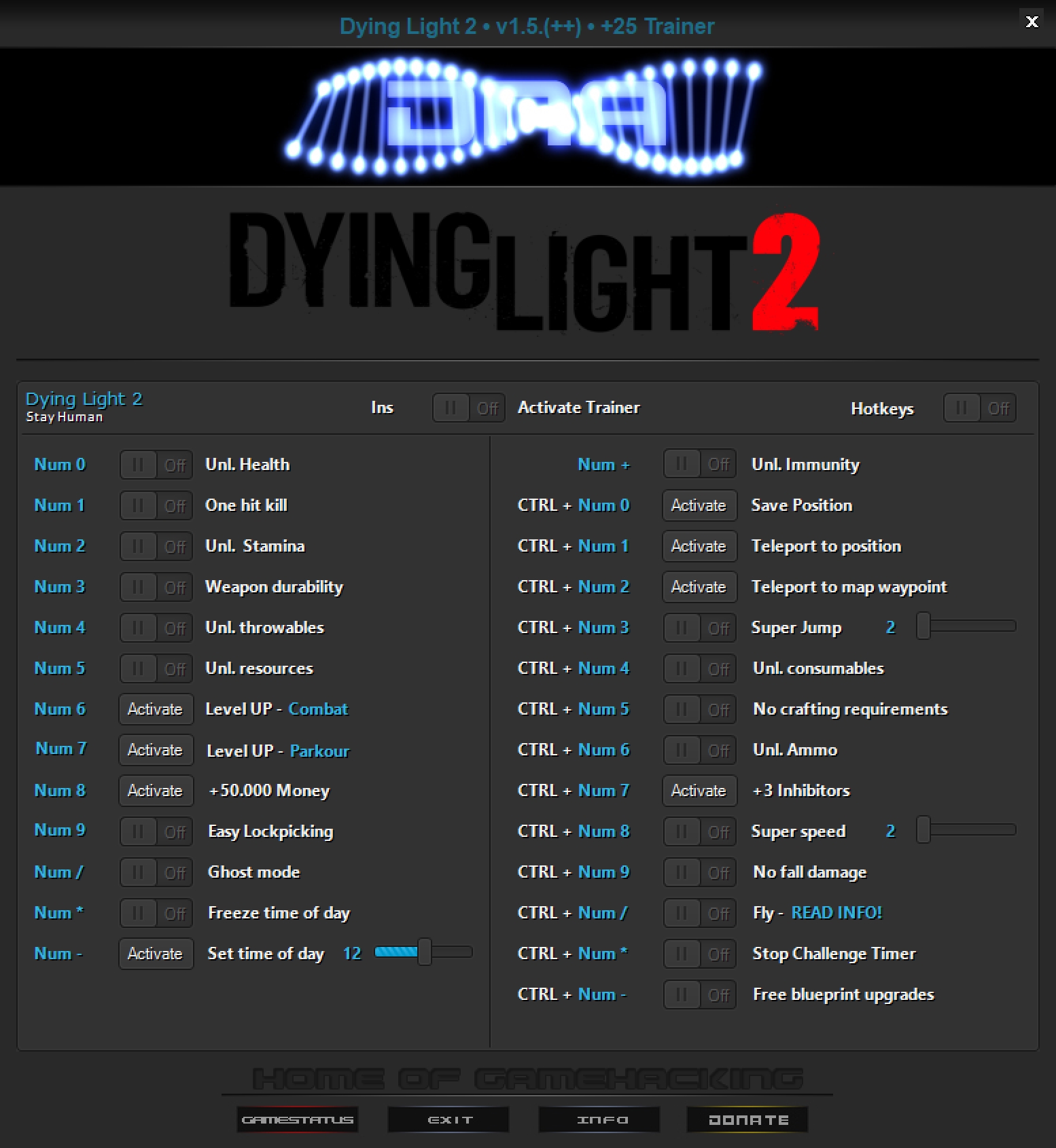The width and height of the screenshot is (1056, 1148).
Task: Activate Teleport to map waypoint
Action: (x=699, y=587)
